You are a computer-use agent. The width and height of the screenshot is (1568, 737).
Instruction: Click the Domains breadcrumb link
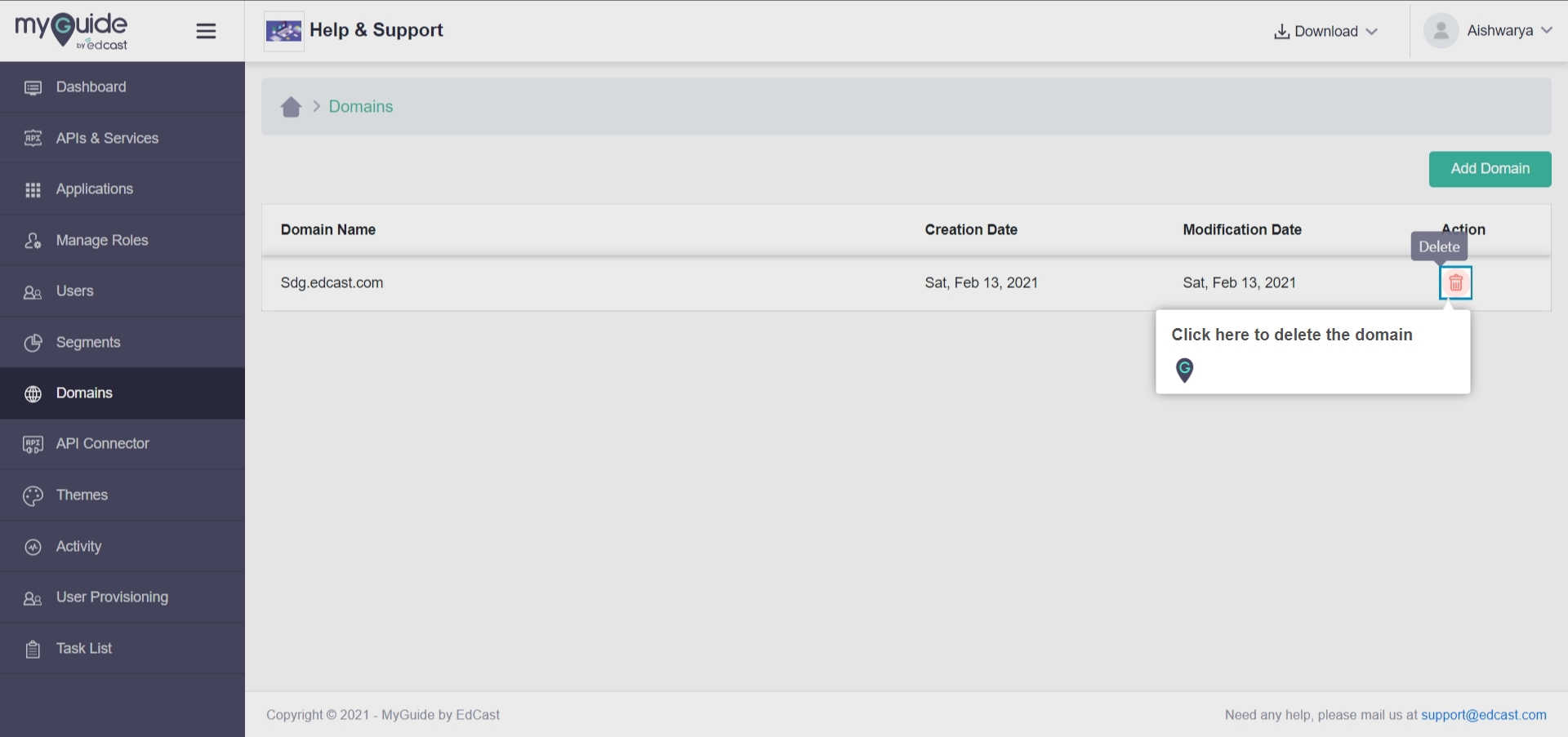pyautogui.click(x=360, y=107)
